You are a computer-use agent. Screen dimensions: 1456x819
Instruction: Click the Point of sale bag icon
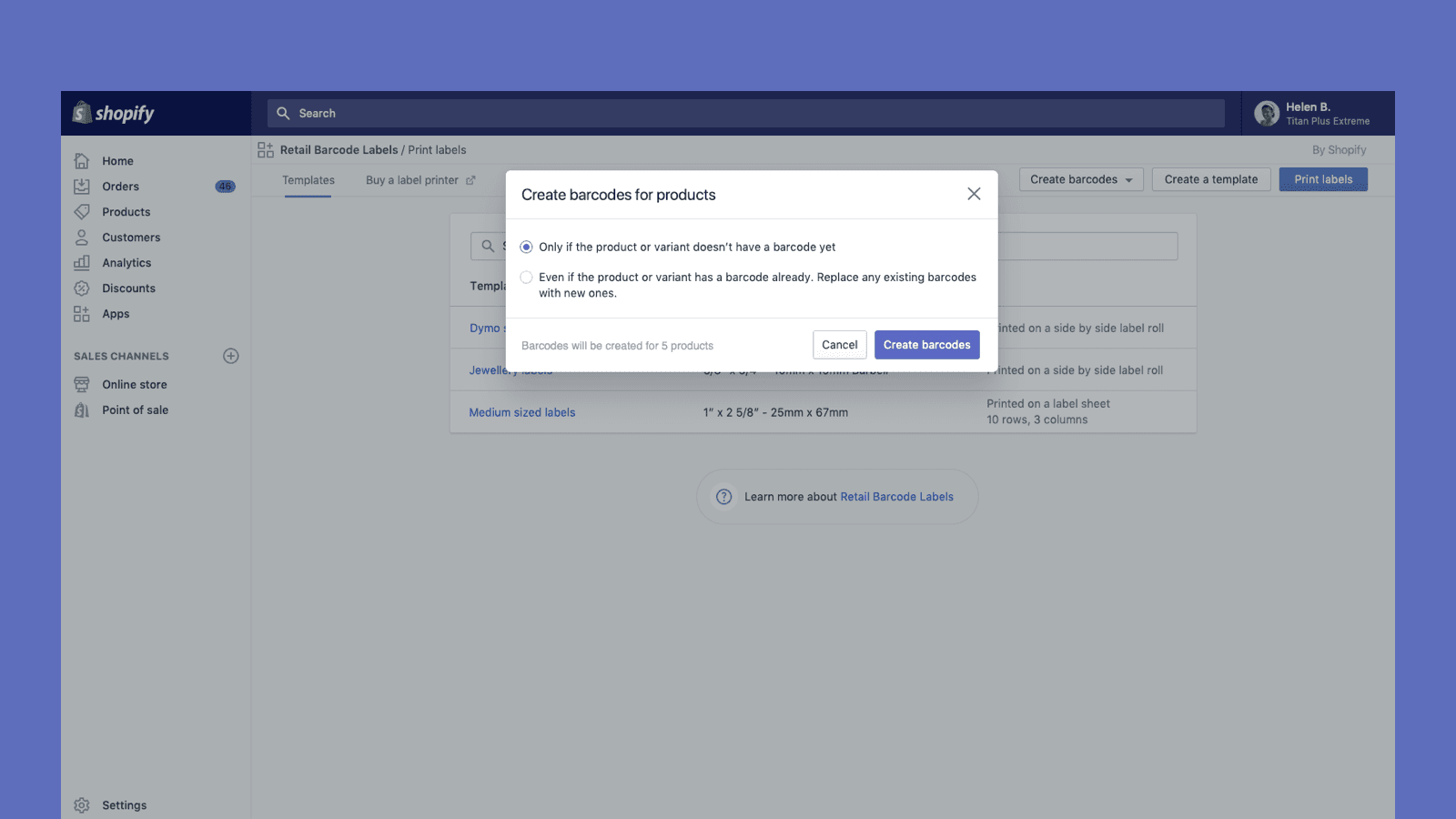click(82, 410)
